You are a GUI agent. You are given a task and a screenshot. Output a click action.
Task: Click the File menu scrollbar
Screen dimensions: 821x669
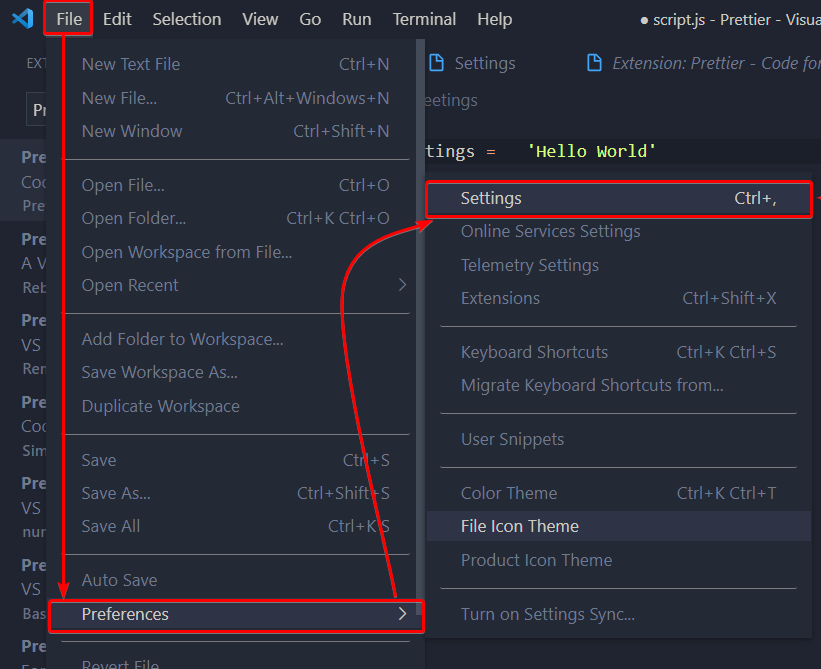coord(420,327)
